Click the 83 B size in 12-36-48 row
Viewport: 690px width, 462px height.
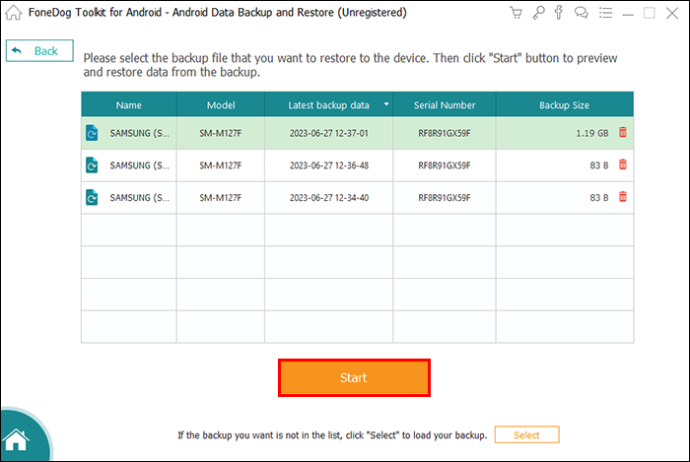[x=599, y=165]
